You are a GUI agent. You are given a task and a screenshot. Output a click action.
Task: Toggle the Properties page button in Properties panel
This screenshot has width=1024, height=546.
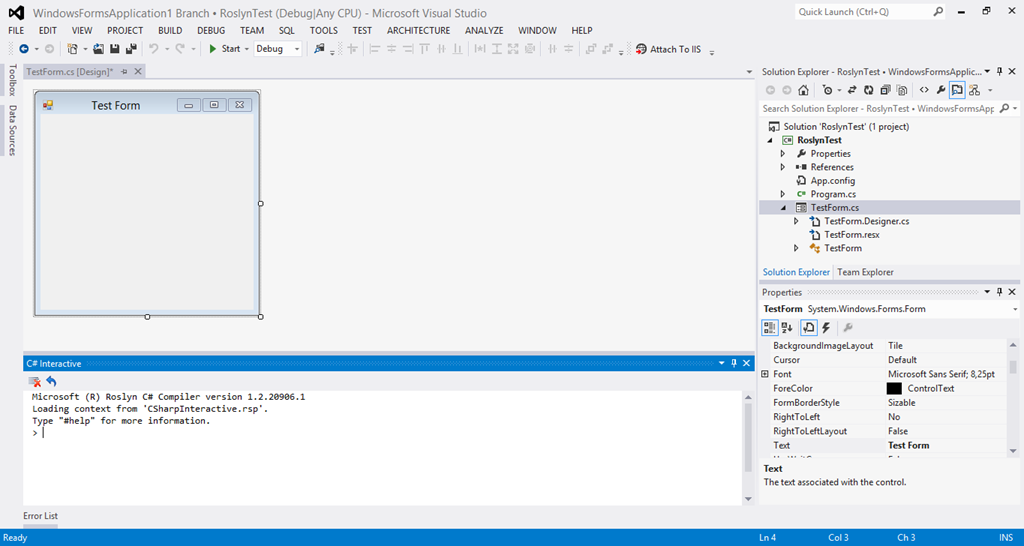click(x=808, y=327)
